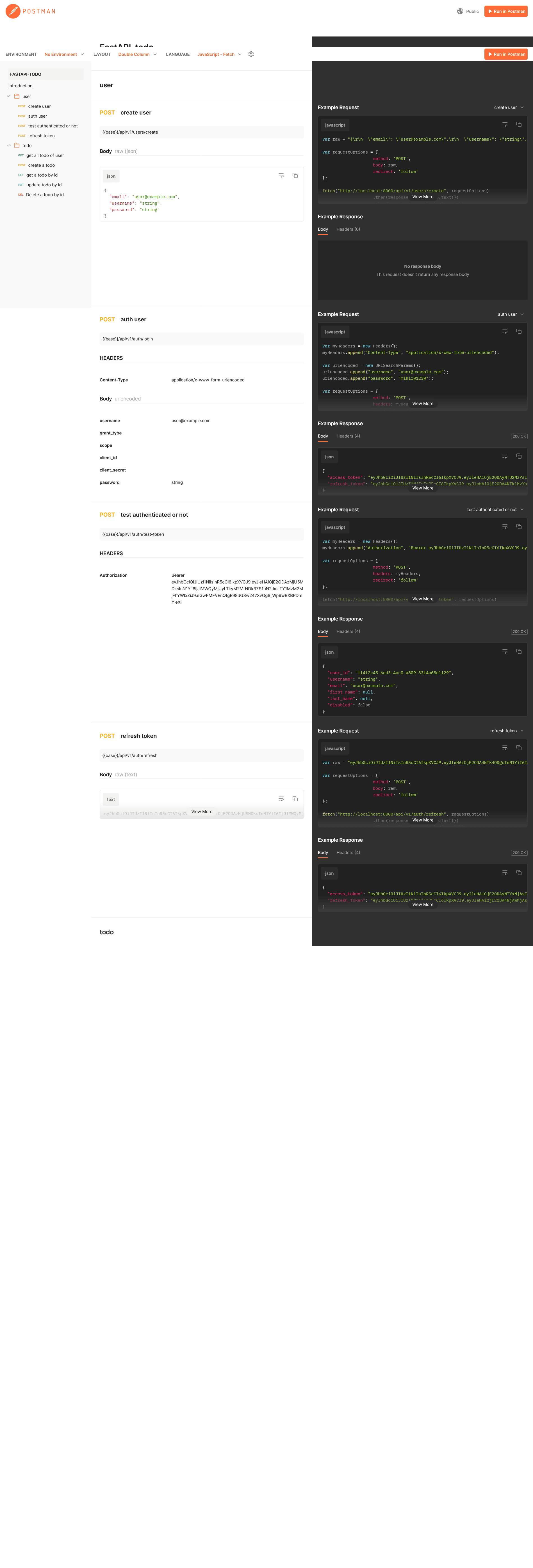Image resolution: width=533 pixels, height=1568 pixels.
Task: Switch to Headers (4) tab in auth user response
Action: click(348, 436)
